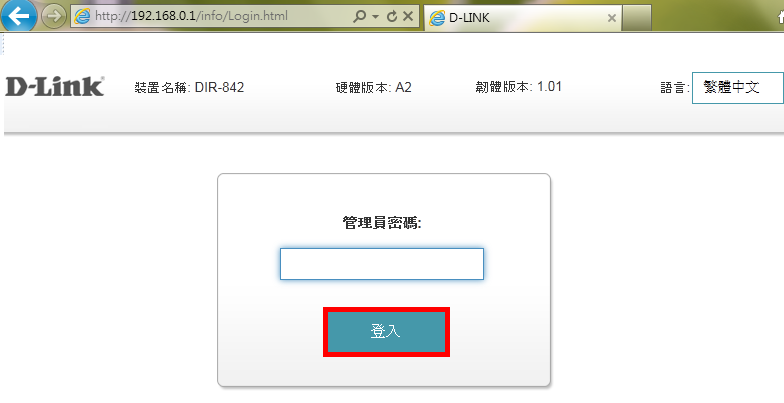Click the 管理員密碼 label
Screen dimensions: 784x403
click(382, 222)
